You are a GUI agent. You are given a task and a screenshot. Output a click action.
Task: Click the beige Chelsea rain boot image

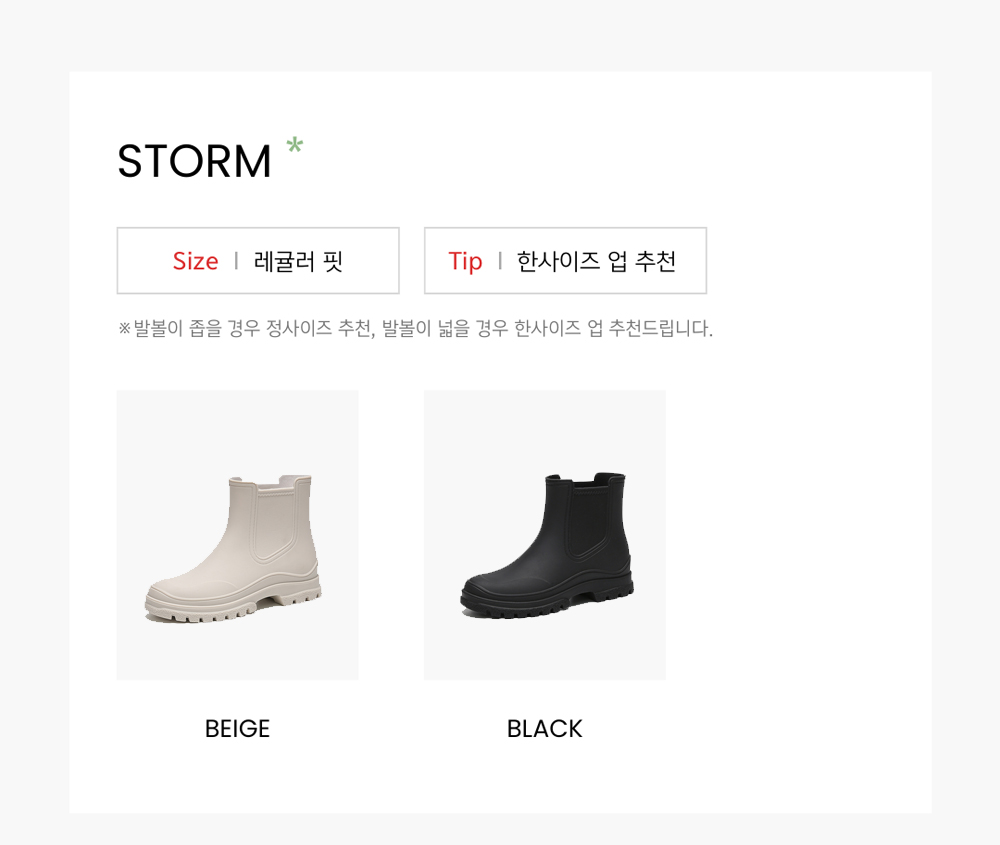pos(233,548)
